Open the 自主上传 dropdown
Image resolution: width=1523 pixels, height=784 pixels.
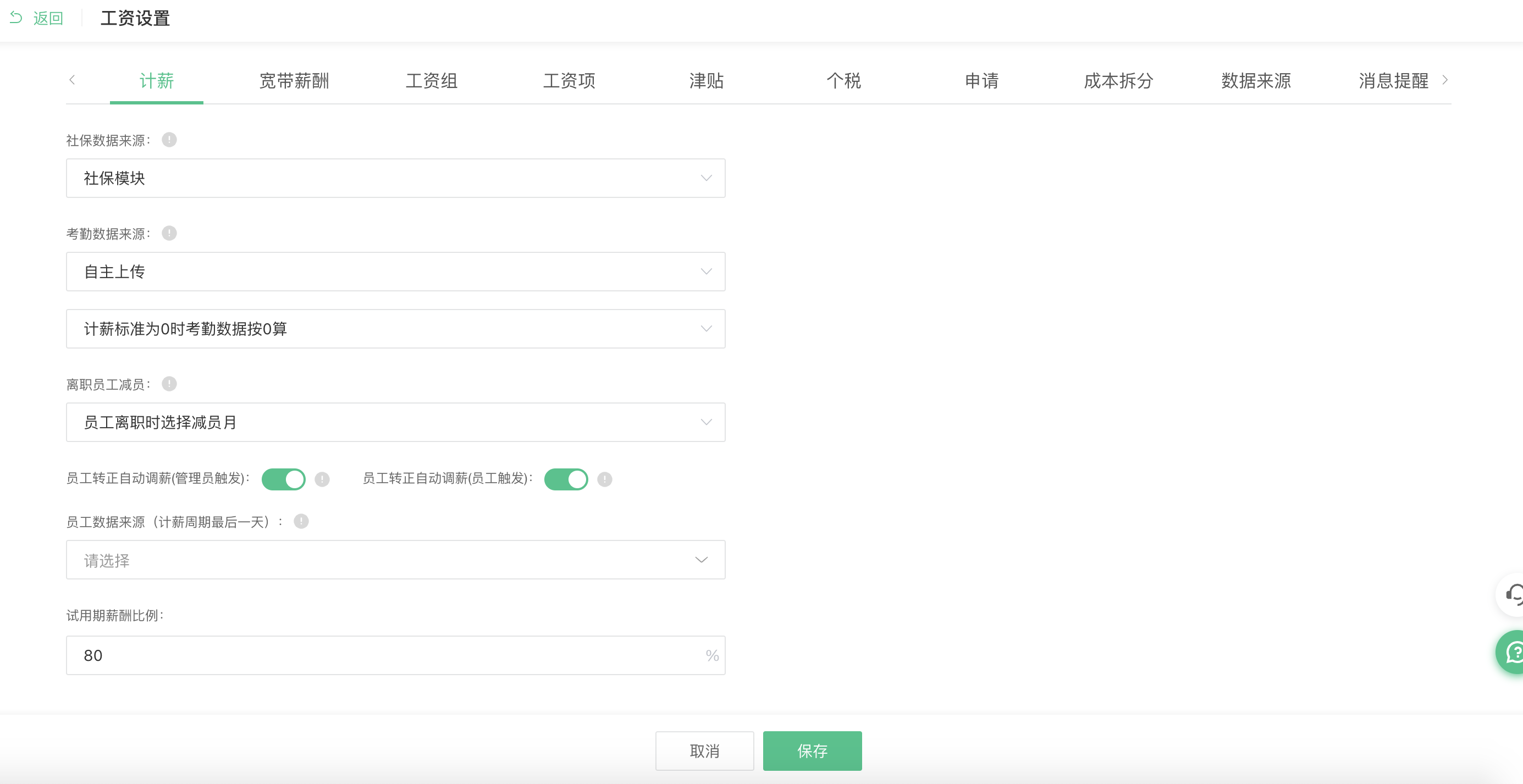[x=395, y=272]
